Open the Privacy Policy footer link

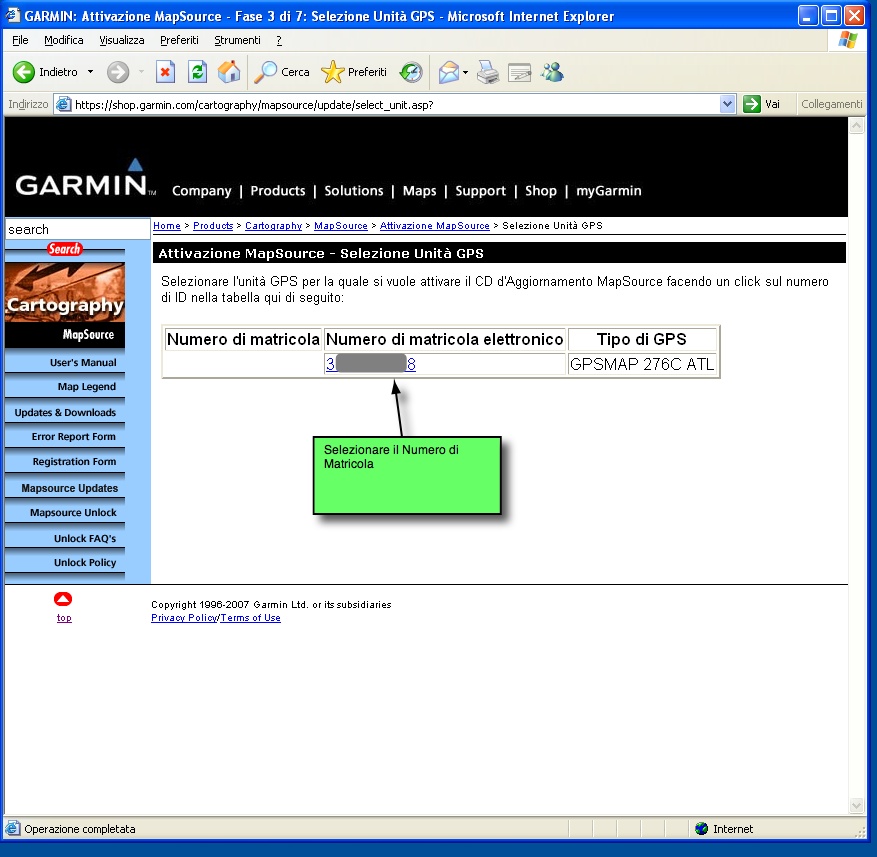(183, 618)
